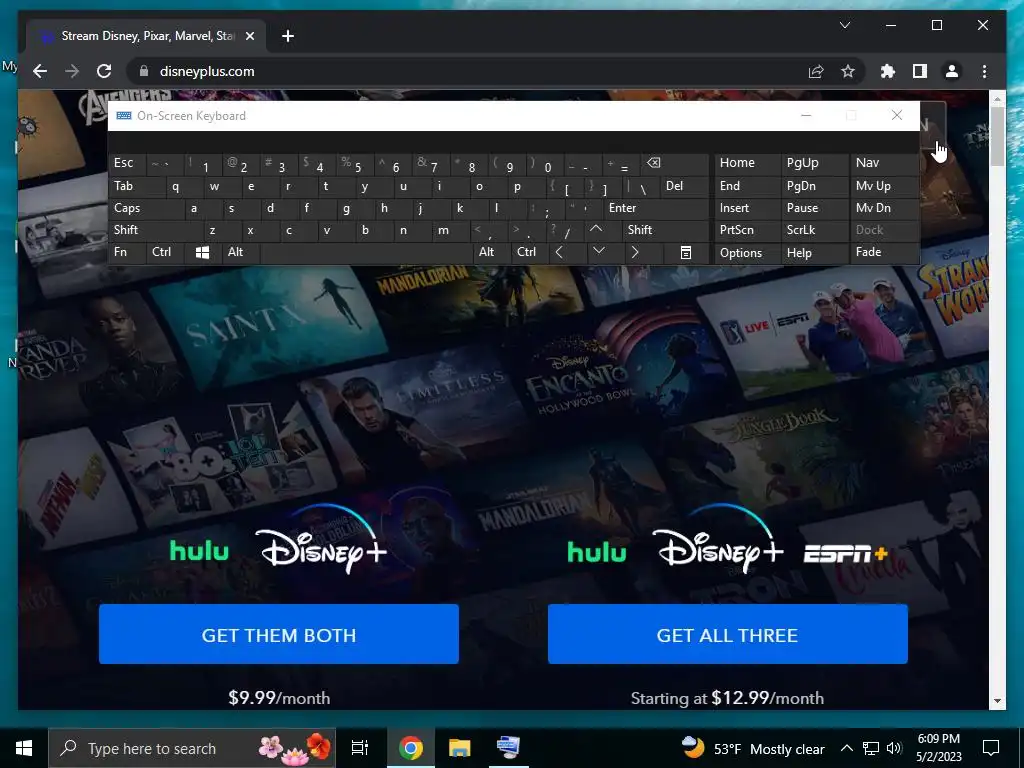1024x768 pixels.
Task: Click the vertical scrollbar thumb
Action: tap(997, 136)
